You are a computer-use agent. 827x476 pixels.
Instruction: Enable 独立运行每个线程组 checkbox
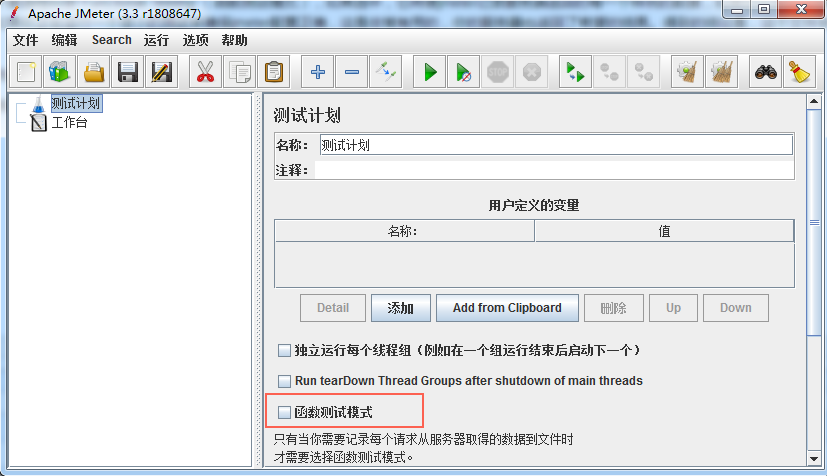click(x=284, y=351)
